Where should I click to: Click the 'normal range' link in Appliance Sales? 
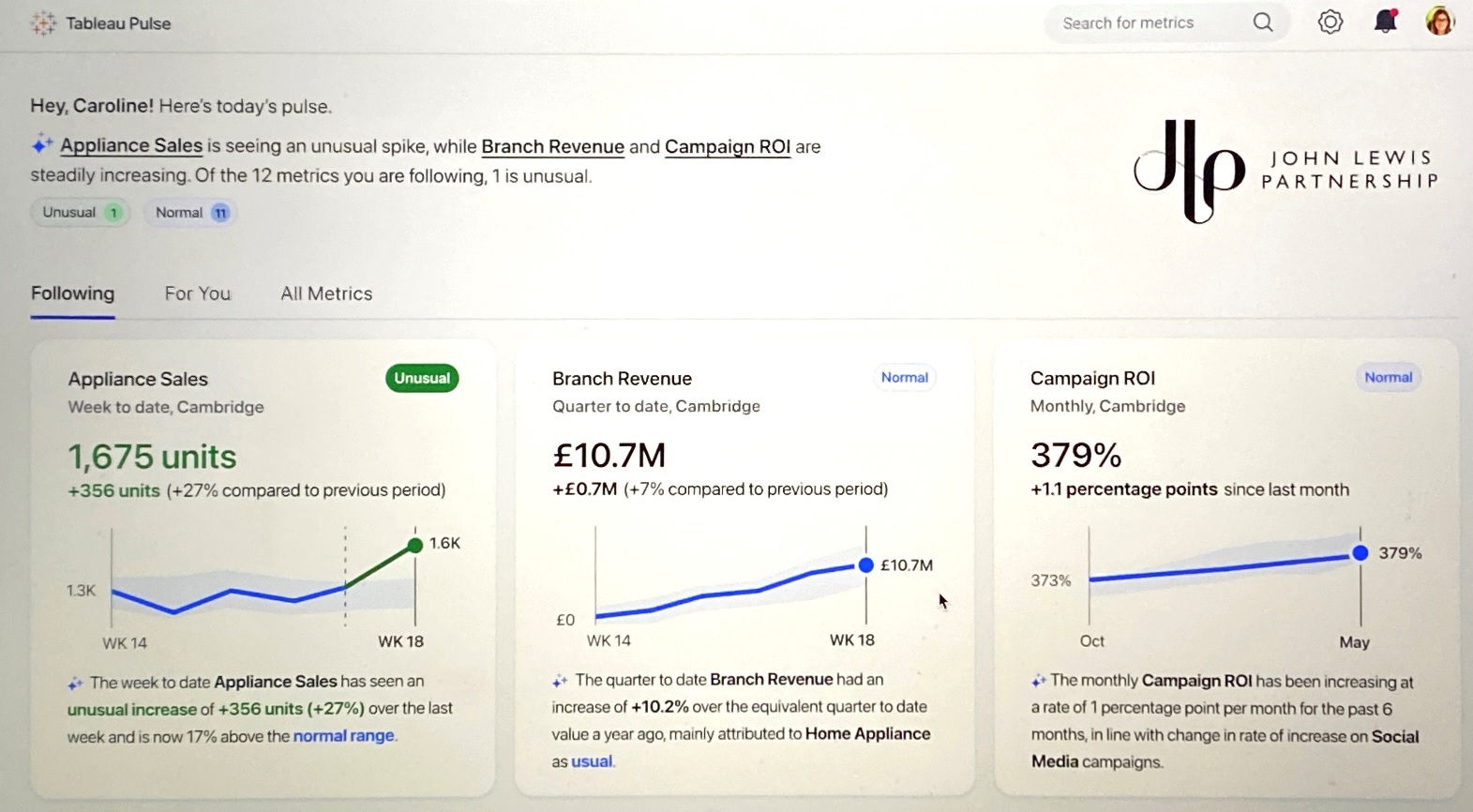pyautogui.click(x=343, y=736)
